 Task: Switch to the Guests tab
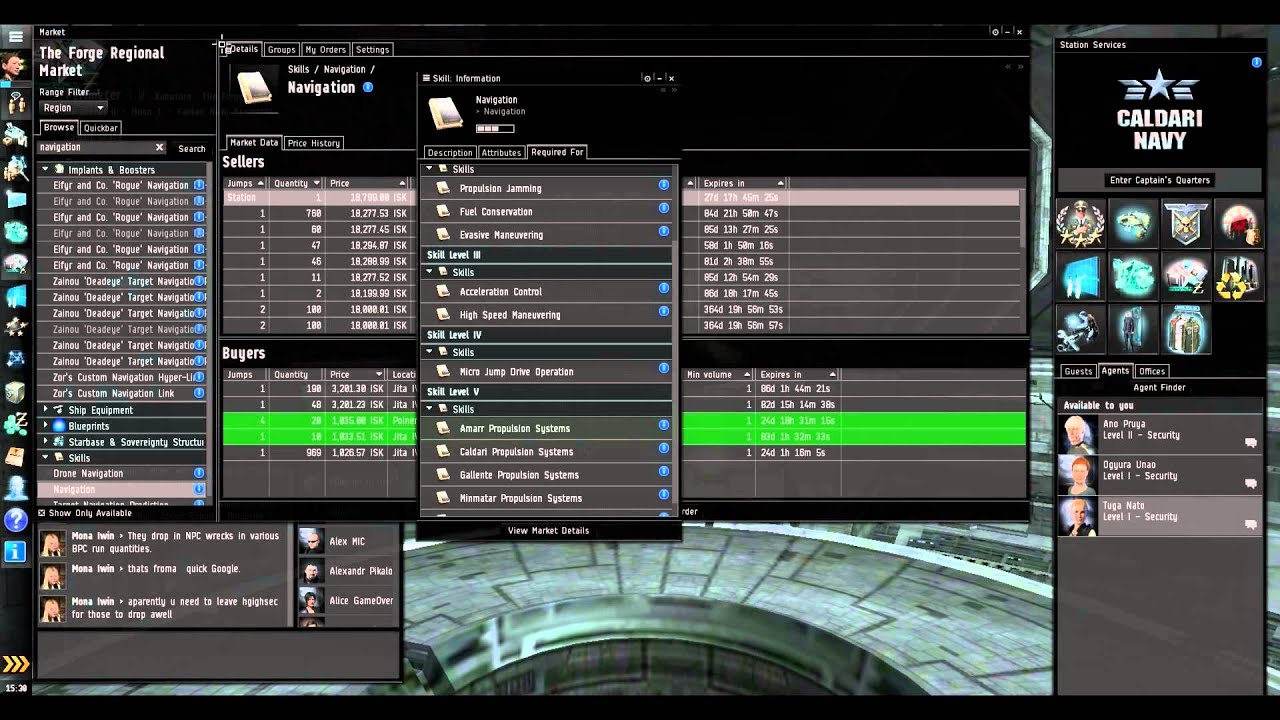click(1078, 371)
